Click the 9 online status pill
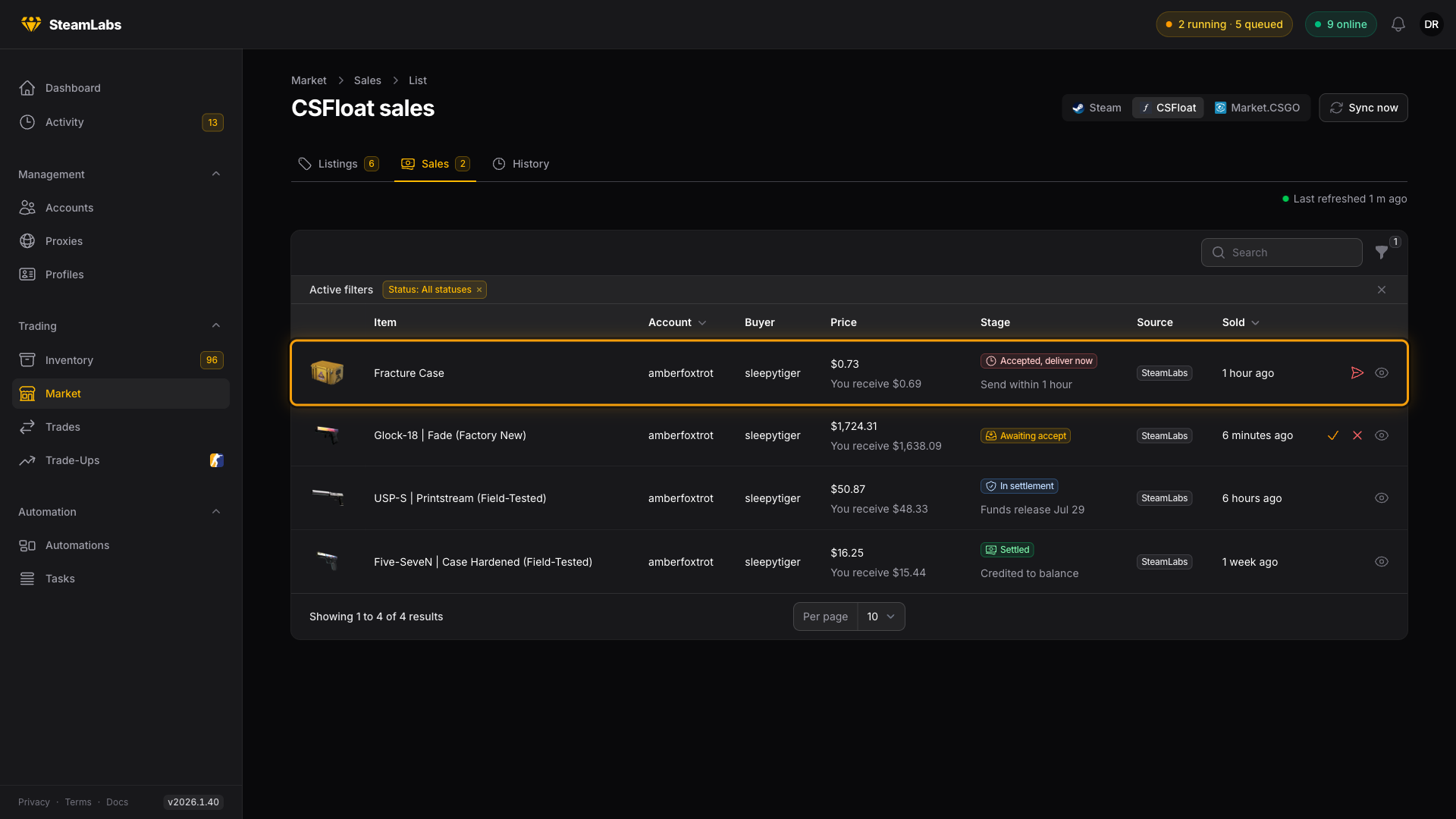The height and width of the screenshot is (819, 1456). coord(1340,24)
